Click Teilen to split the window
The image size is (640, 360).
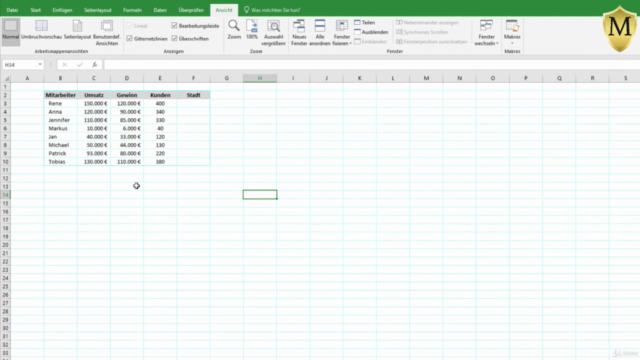click(x=364, y=22)
